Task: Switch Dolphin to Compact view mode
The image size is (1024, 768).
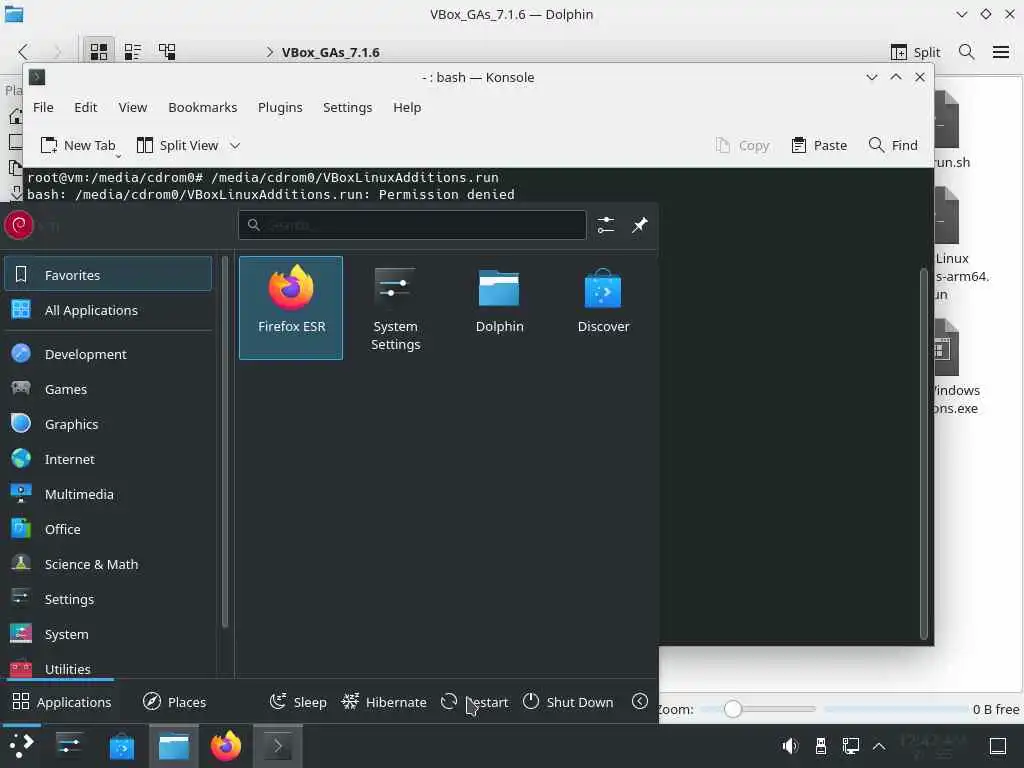Action: 133,52
